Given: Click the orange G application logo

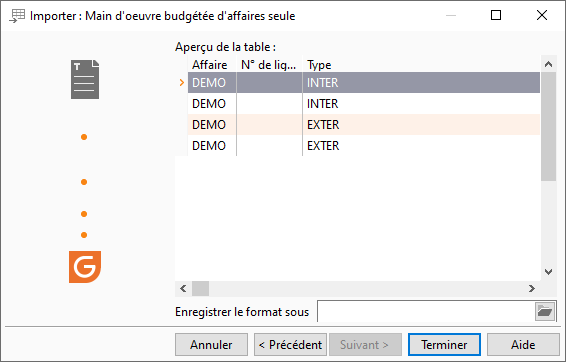Looking at the screenshot, I should (x=85, y=267).
